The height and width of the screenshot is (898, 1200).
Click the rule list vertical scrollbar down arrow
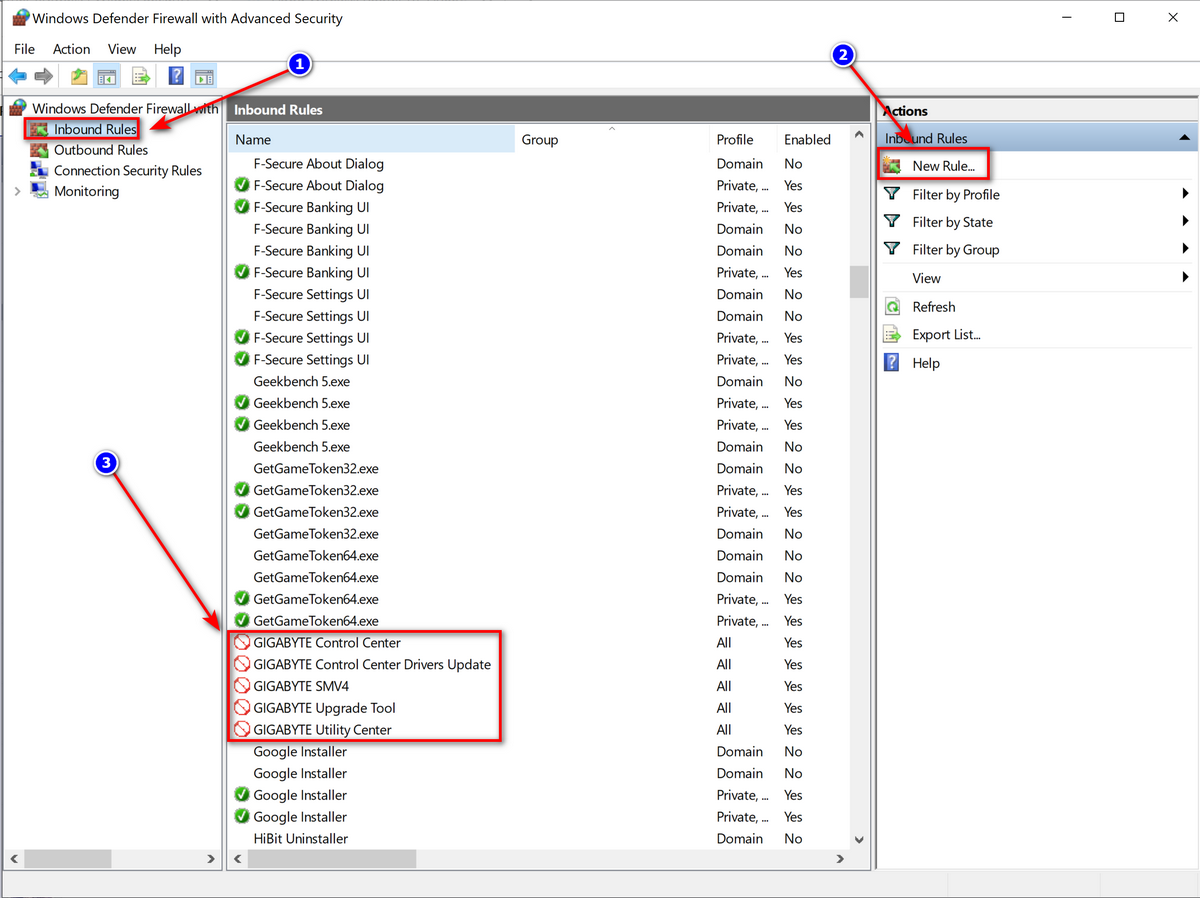click(859, 840)
